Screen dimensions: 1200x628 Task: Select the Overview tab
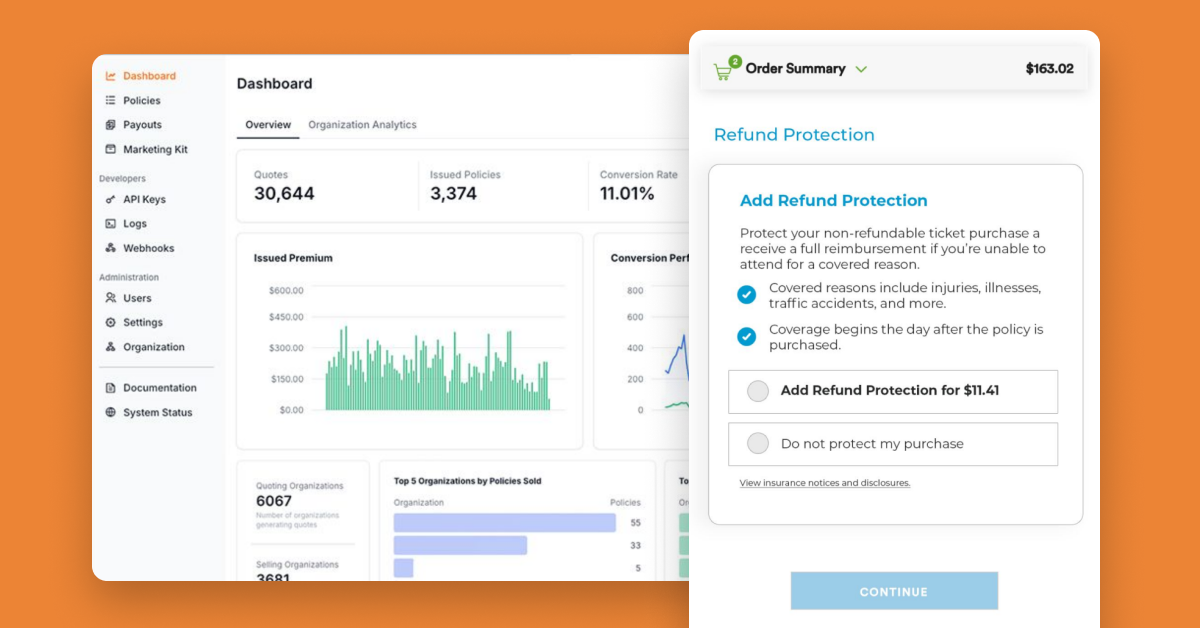point(268,125)
